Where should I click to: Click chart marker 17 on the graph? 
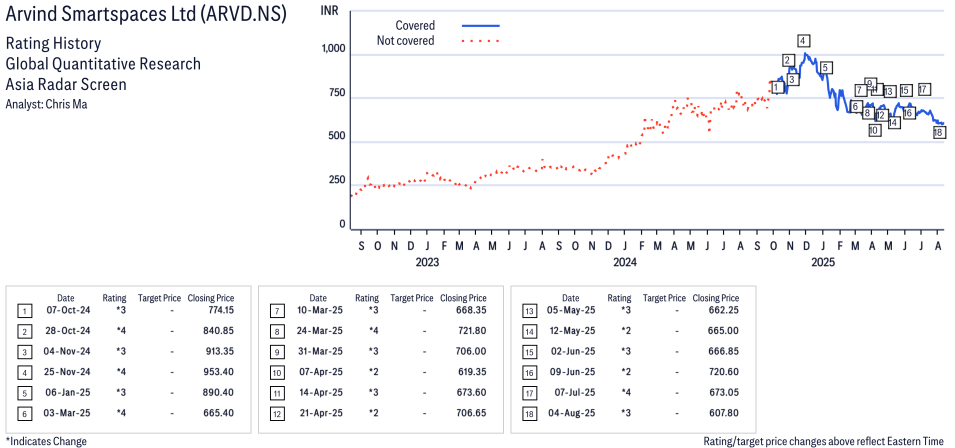pos(925,89)
